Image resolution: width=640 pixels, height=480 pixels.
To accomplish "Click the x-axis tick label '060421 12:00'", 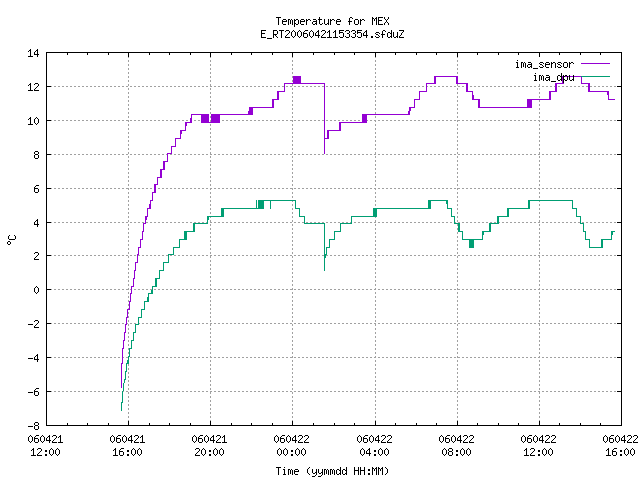I will 45,446.
